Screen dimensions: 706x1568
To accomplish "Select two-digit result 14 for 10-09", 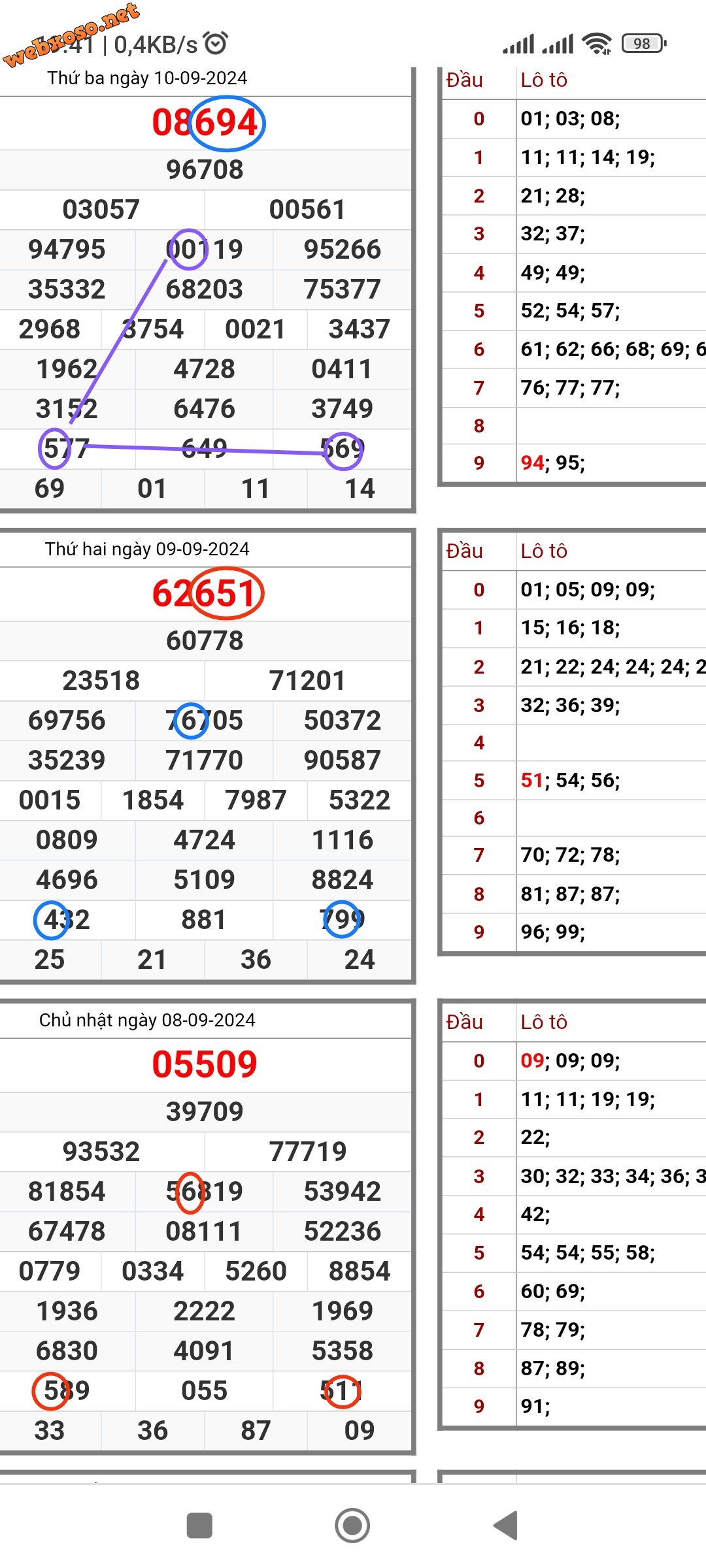I will tap(360, 489).
